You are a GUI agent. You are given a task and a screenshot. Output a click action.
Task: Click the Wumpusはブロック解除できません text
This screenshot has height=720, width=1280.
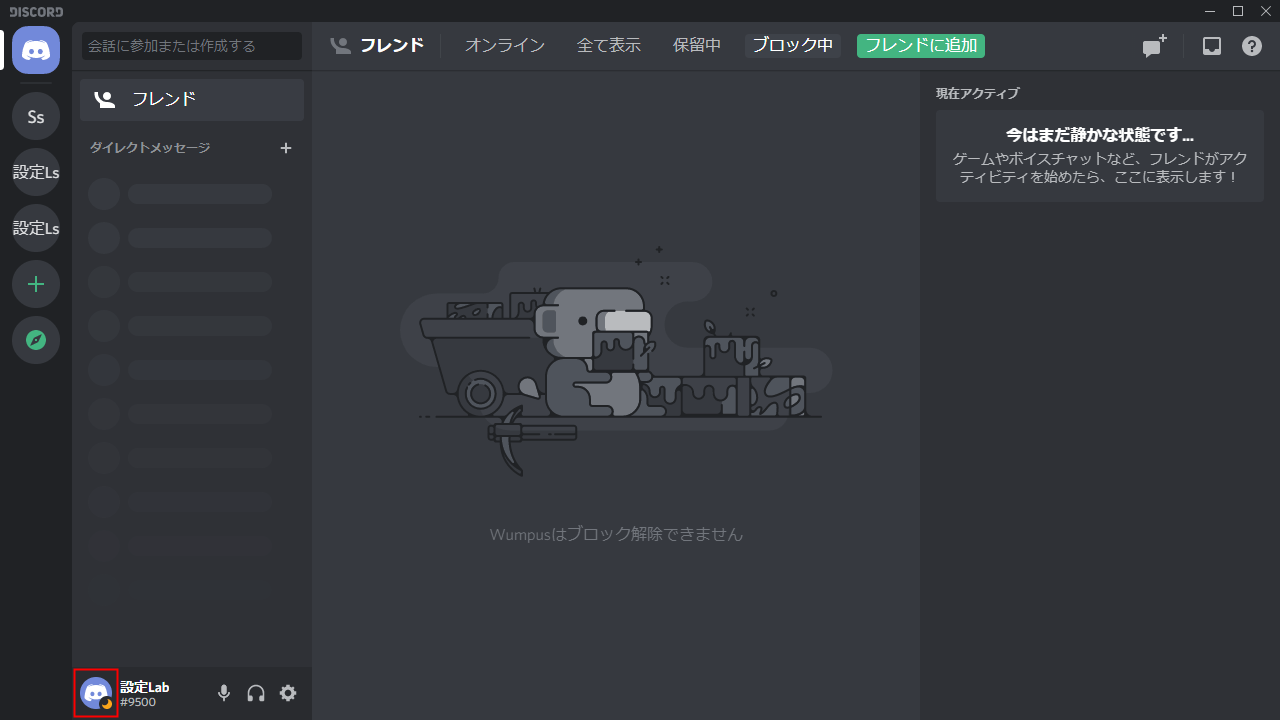pos(616,535)
